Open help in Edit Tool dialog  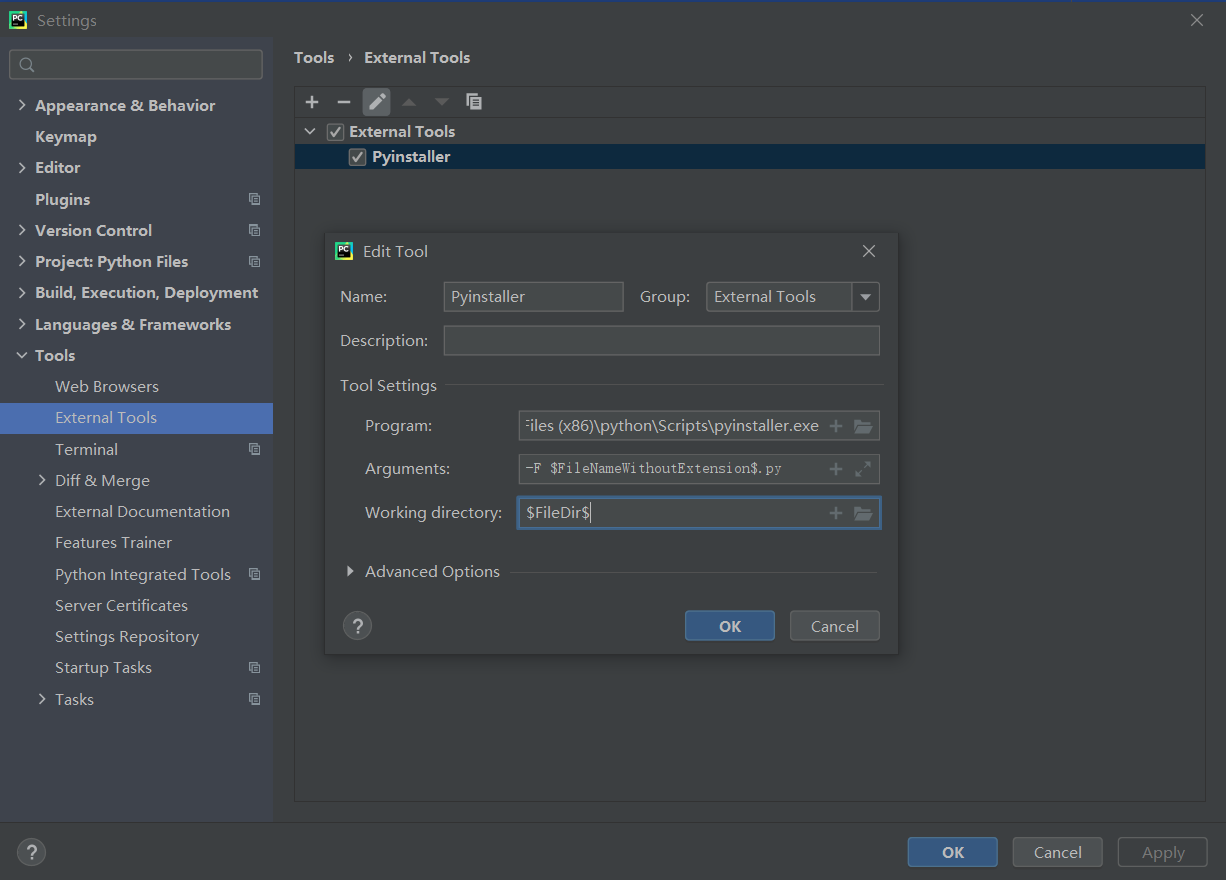(x=357, y=626)
